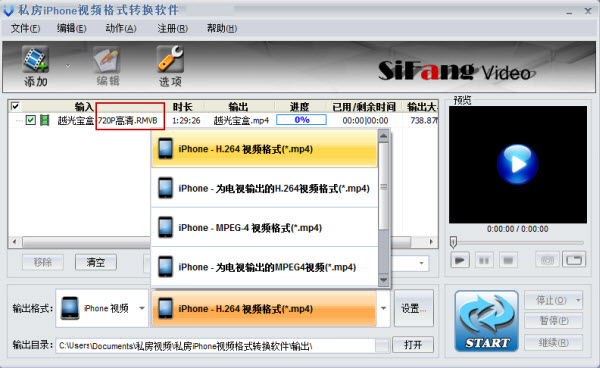This screenshot has height=368, width=600.
Task: Open the 文件(F) menu
Action: click(x=25, y=29)
